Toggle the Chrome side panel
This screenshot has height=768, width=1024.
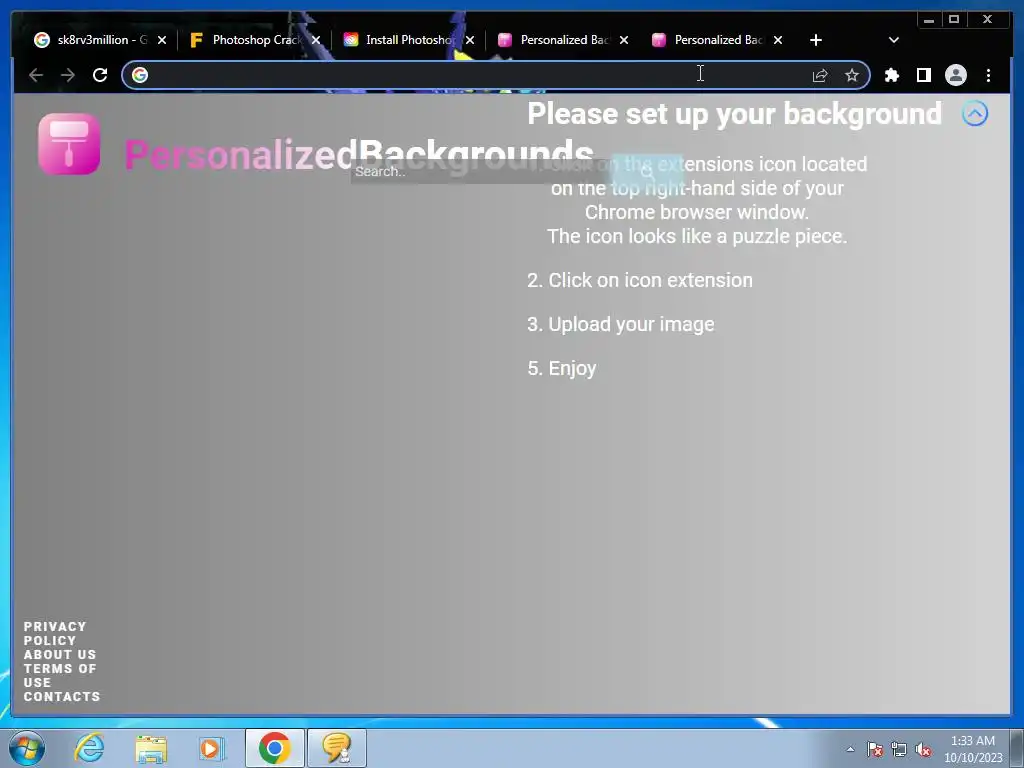[x=923, y=75]
